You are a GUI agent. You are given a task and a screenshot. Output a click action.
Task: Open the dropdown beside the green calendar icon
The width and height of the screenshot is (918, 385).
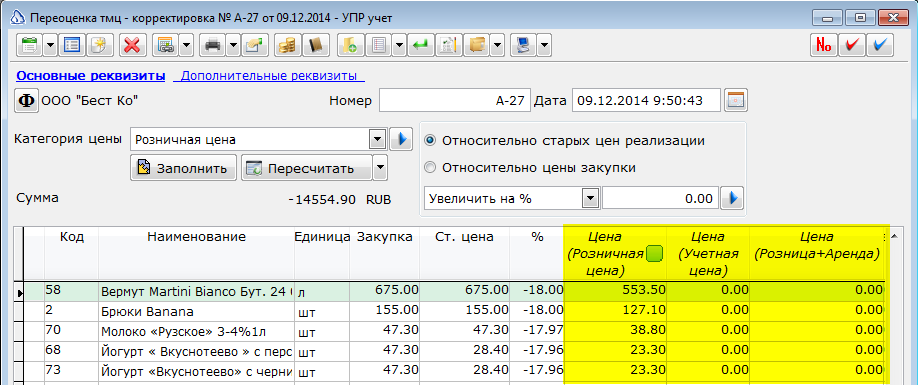pyautogui.click(x=50, y=45)
